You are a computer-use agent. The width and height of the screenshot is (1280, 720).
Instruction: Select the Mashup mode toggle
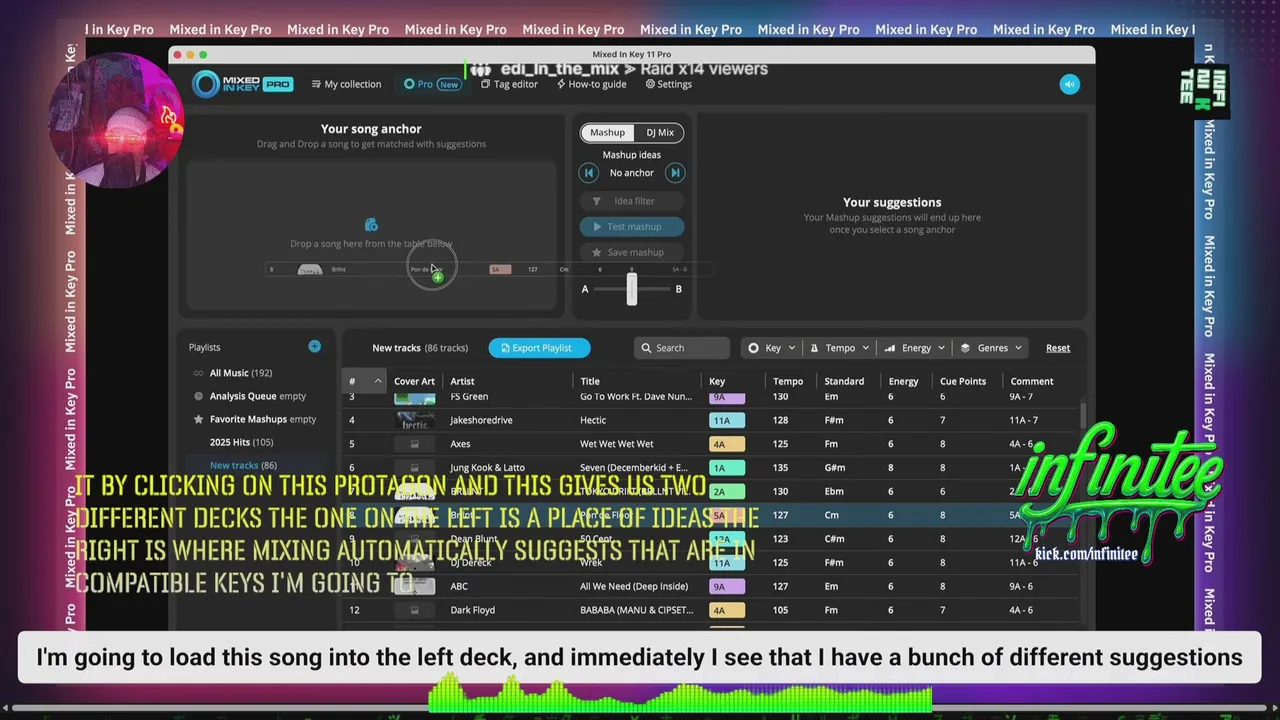pyautogui.click(x=607, y=132)
